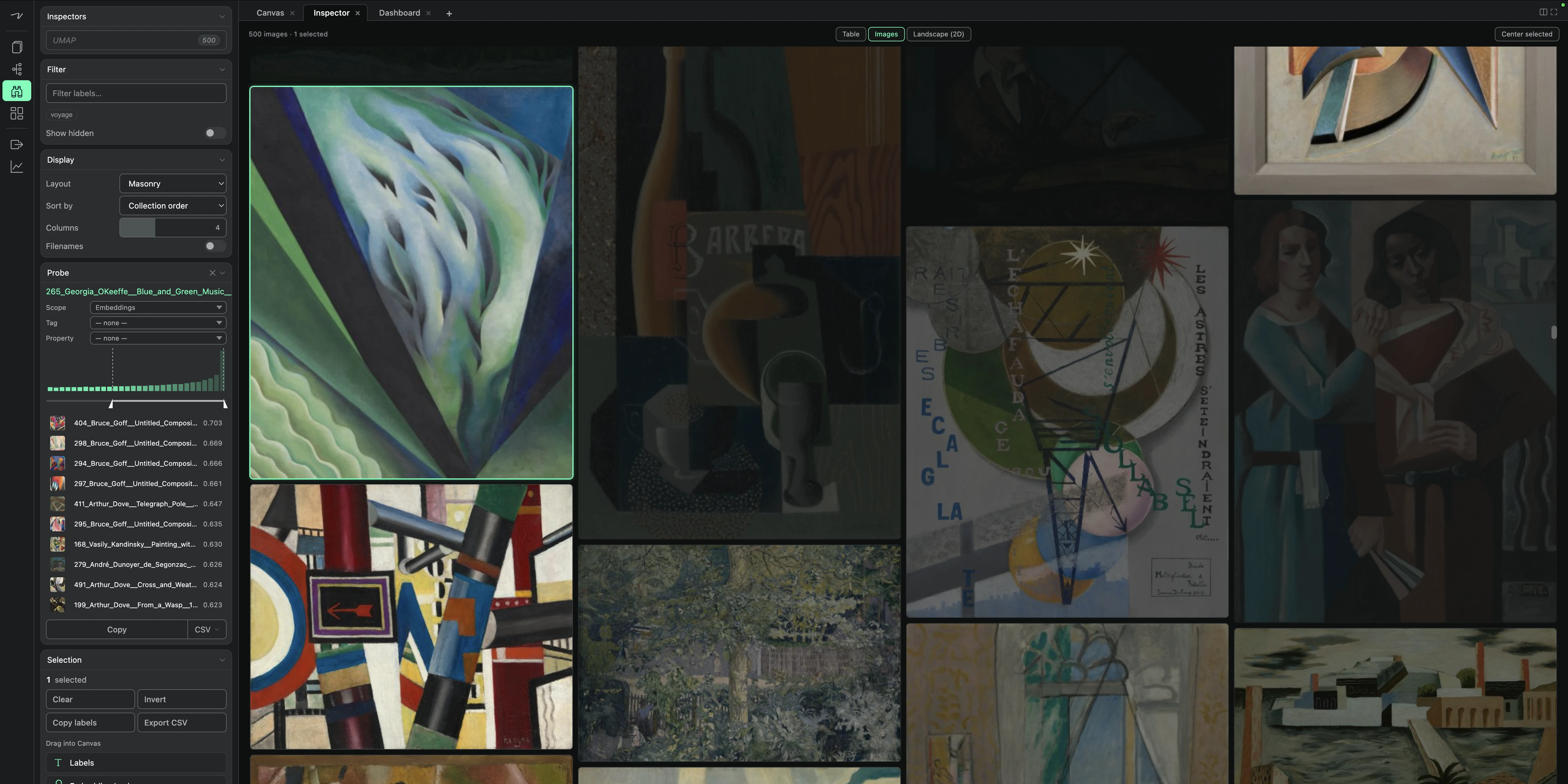This screenshot has width=1568, height=784.
Task: Click the UMAP inspector field
Action: point(136,40)
